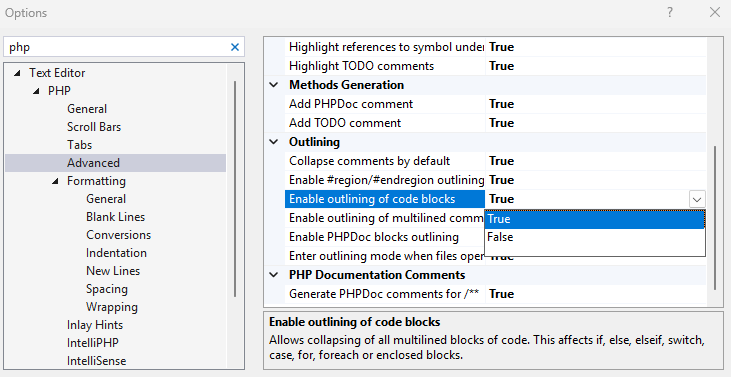The width and height of the screenshot is (731, 377).
Task: Select Scroll Bars in the tree
Action: pyautogui.click(x=94, y=127)
